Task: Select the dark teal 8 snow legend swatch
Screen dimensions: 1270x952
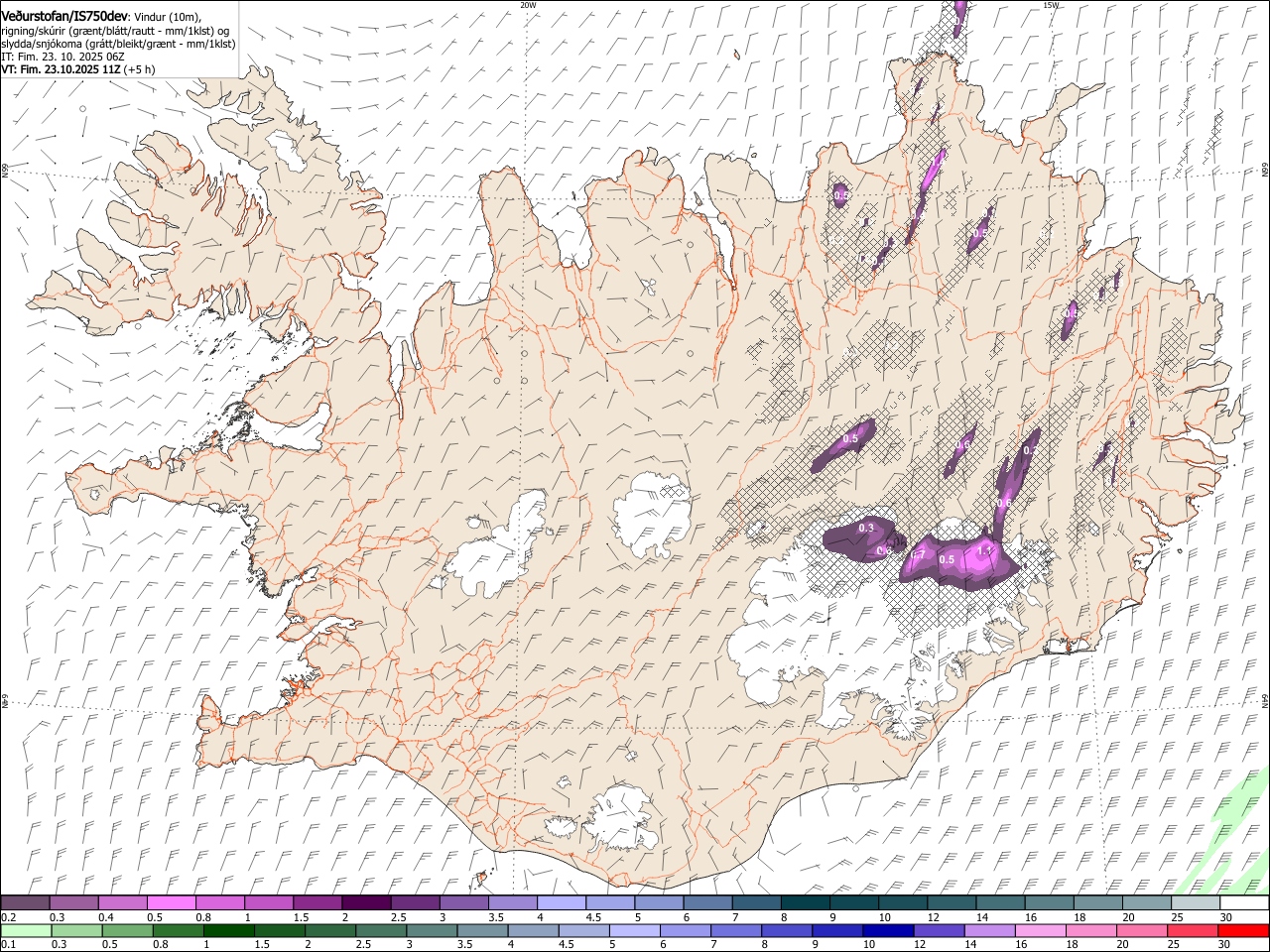Action: pyautogui.click(x=806, y=903)
